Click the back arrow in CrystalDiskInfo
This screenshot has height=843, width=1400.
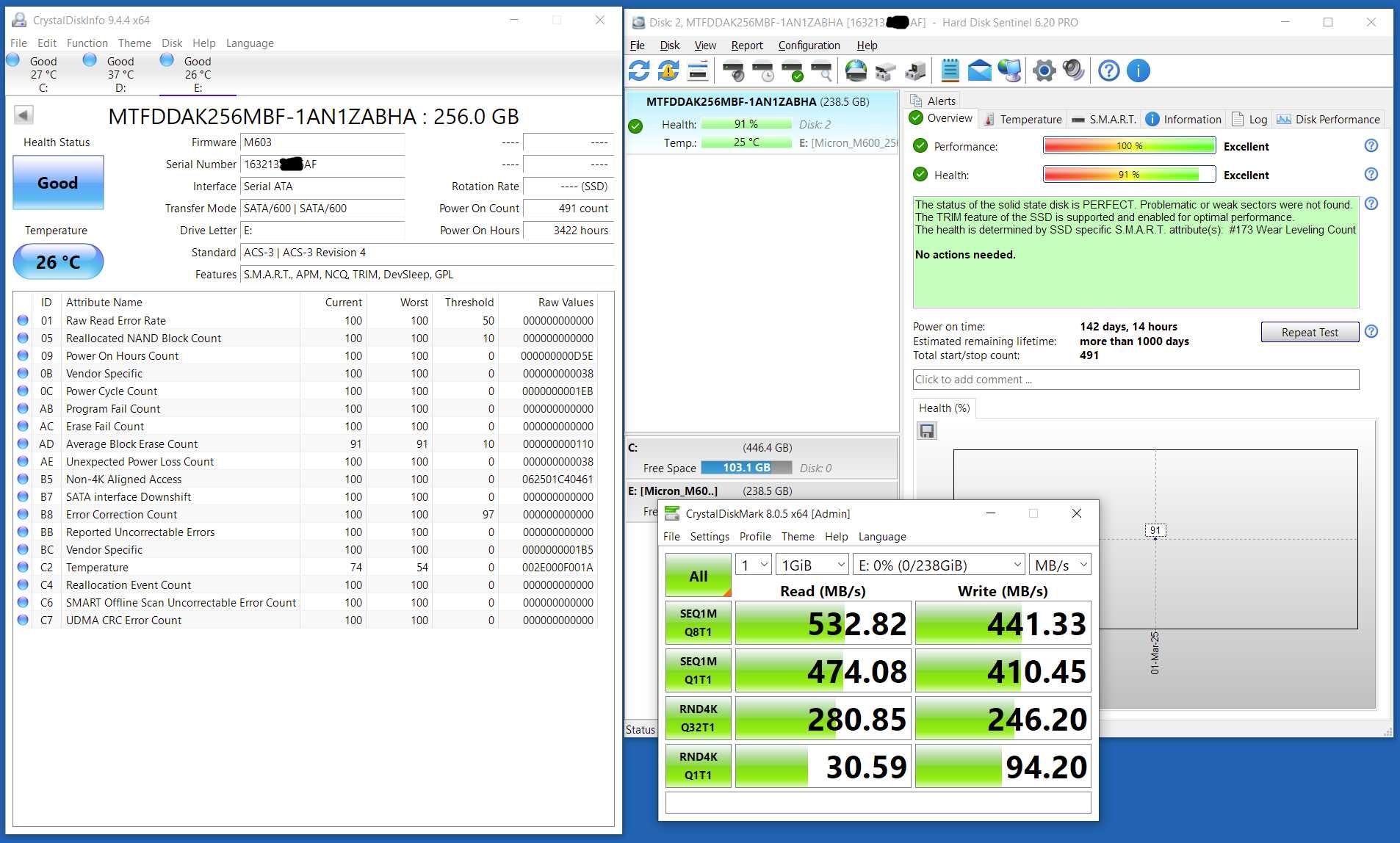pyautogui.click(x=24, y=115)
